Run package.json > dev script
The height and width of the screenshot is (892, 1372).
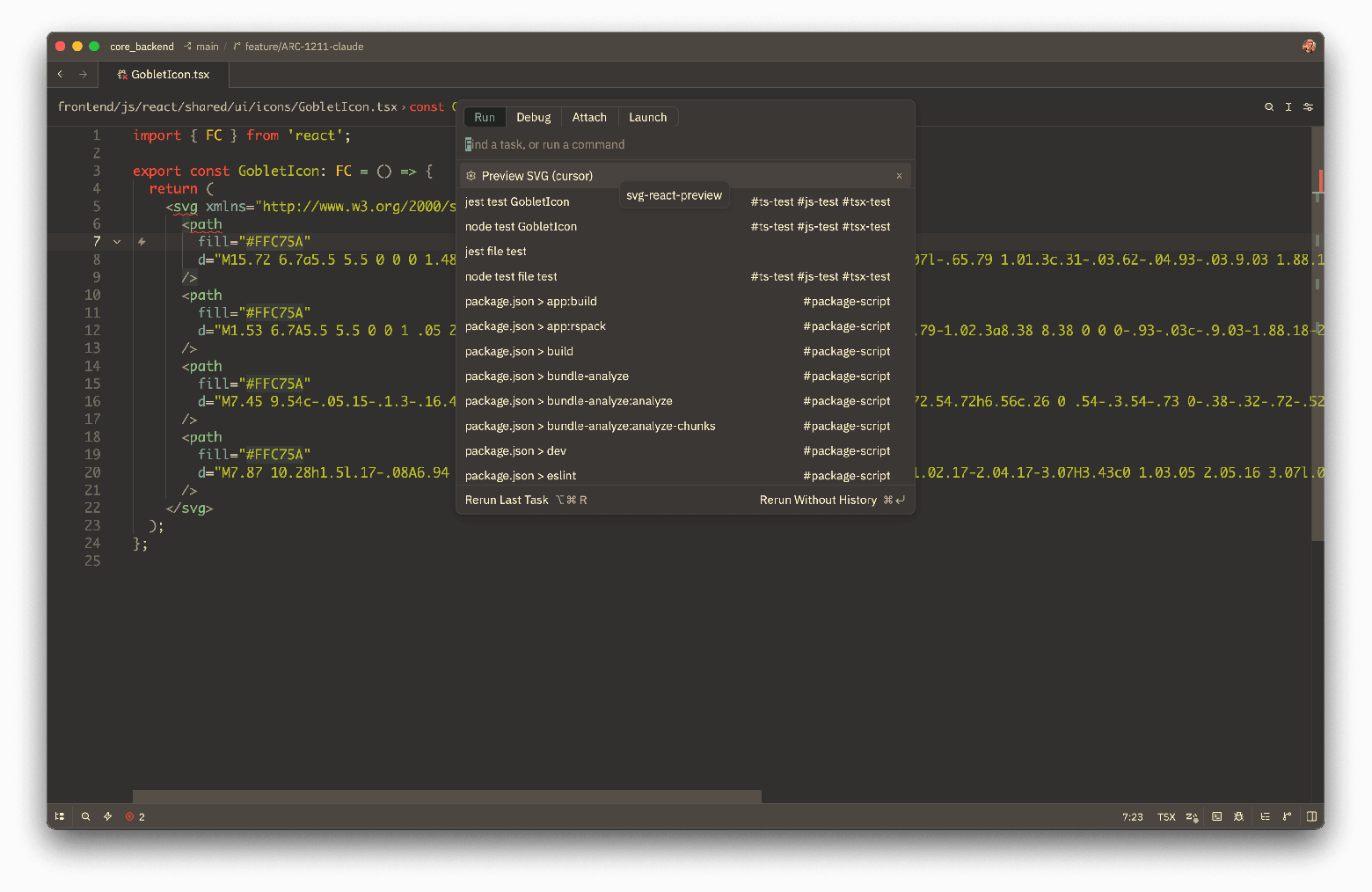click(685, 450)
